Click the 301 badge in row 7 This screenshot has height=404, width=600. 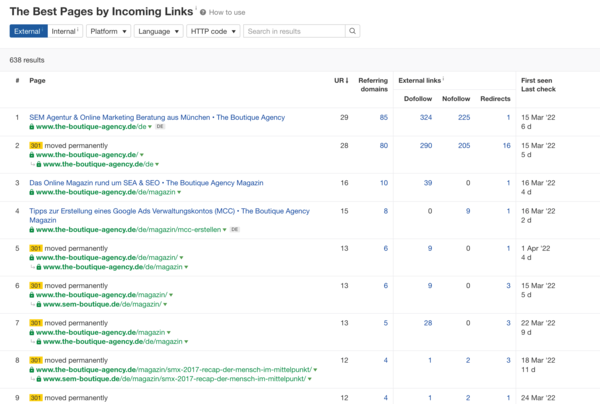coord(36,323)
